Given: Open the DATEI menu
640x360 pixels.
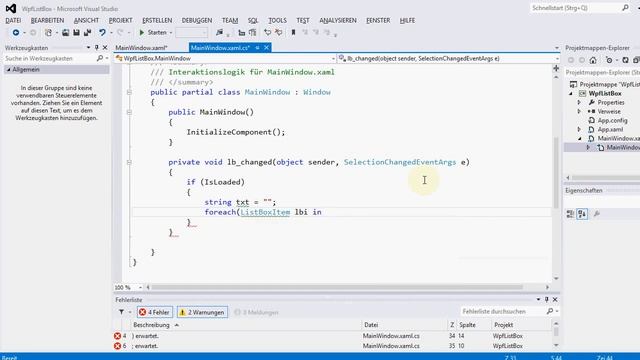Looking at the screenshot, I should [13, 20].
